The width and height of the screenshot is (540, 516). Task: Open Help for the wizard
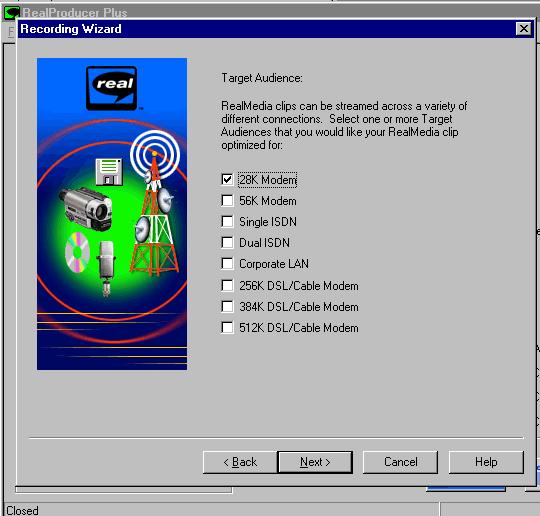[486, 462]
